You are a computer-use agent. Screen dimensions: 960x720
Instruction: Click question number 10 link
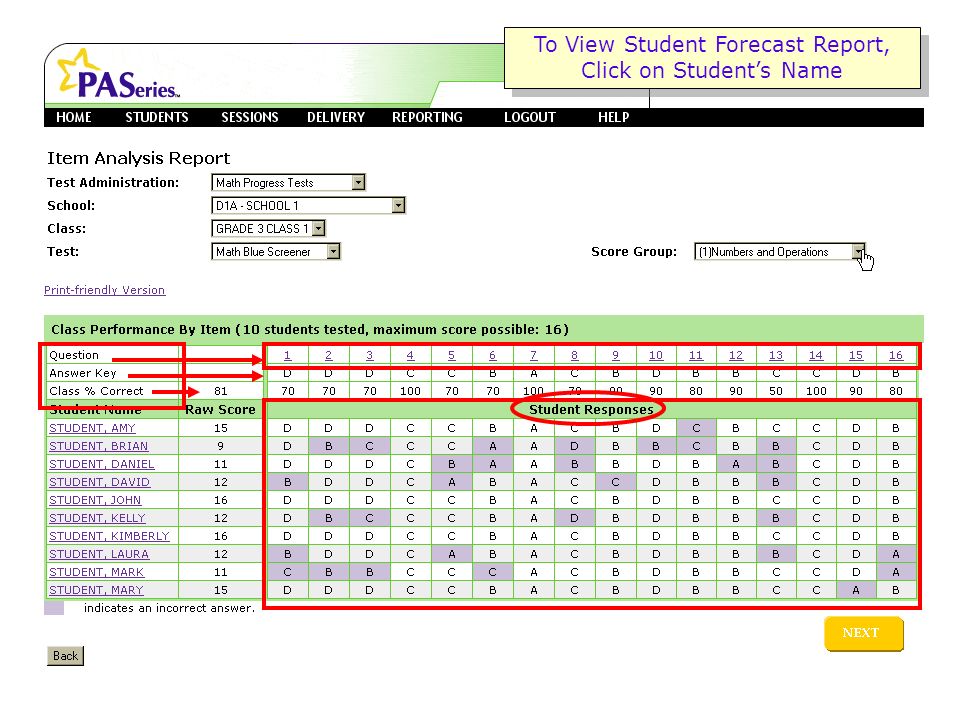coord(656,355)
